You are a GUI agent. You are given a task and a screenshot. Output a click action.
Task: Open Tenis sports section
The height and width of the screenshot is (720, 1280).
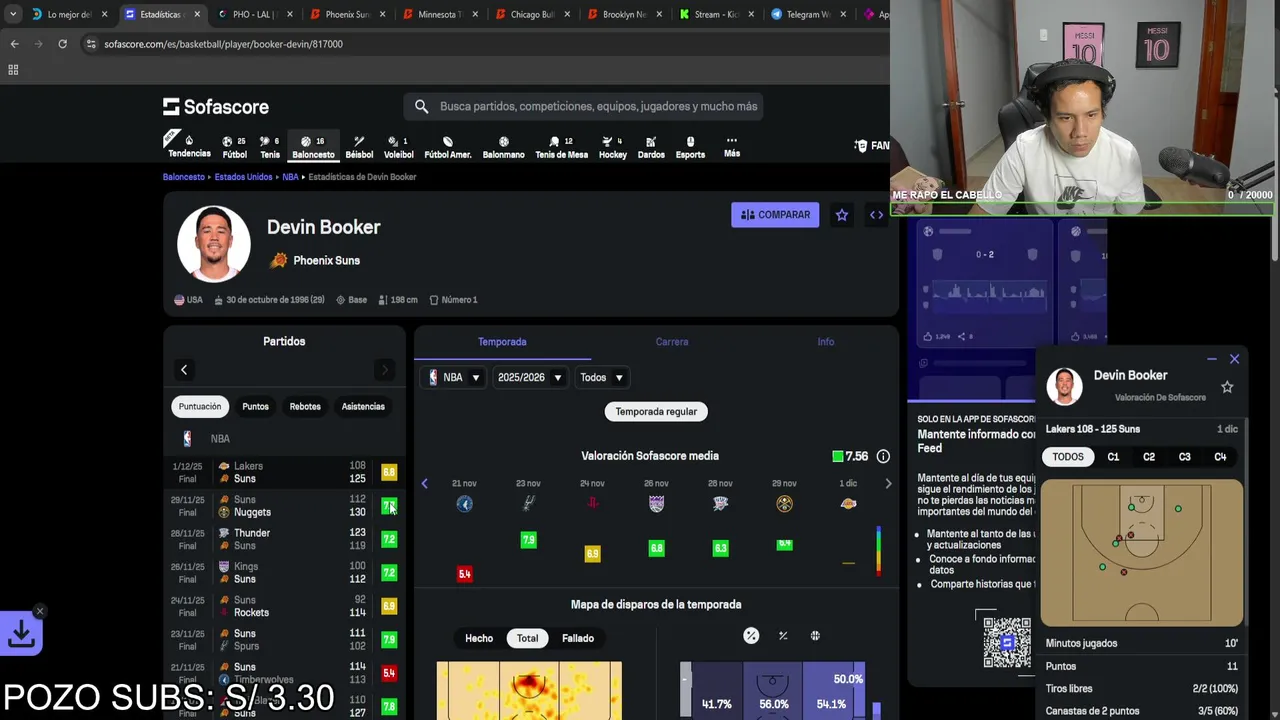click(270, 147)
